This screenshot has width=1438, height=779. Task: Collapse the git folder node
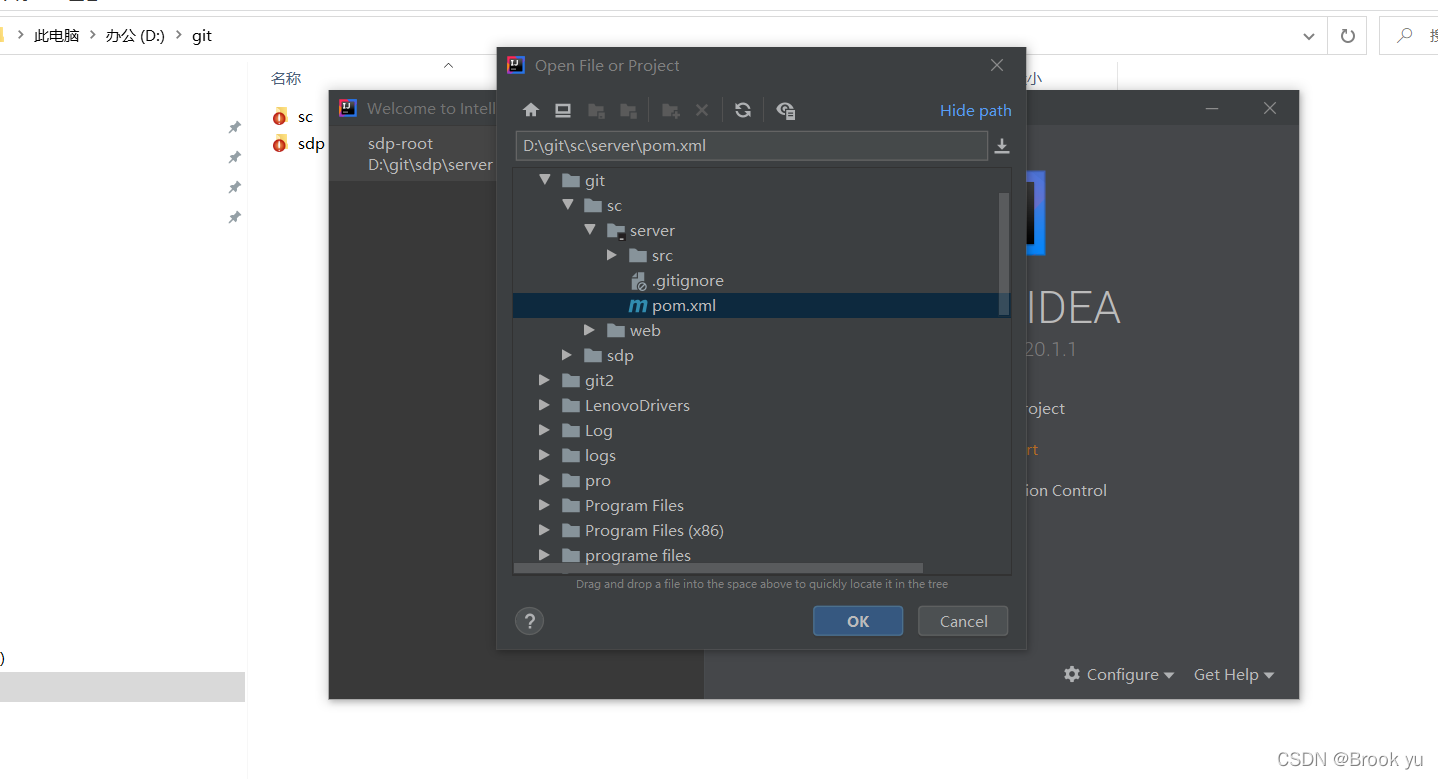click(545, 180)
